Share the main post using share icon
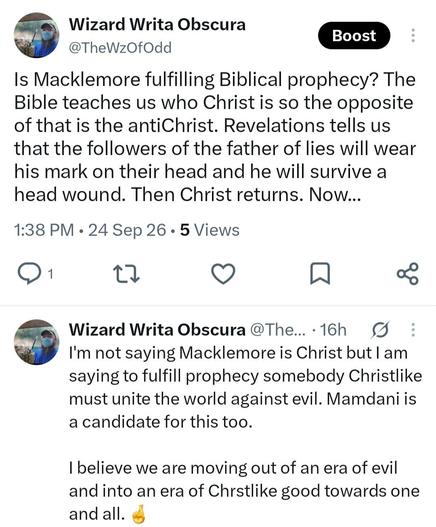The width and height of the screenshot is (436, 527). point(408,274)
